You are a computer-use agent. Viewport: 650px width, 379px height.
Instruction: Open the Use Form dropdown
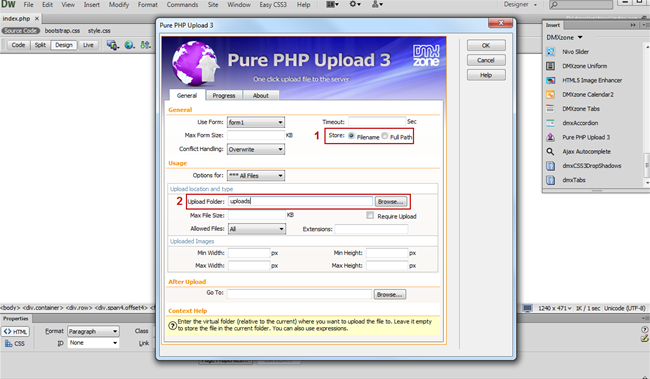(256, 122)
